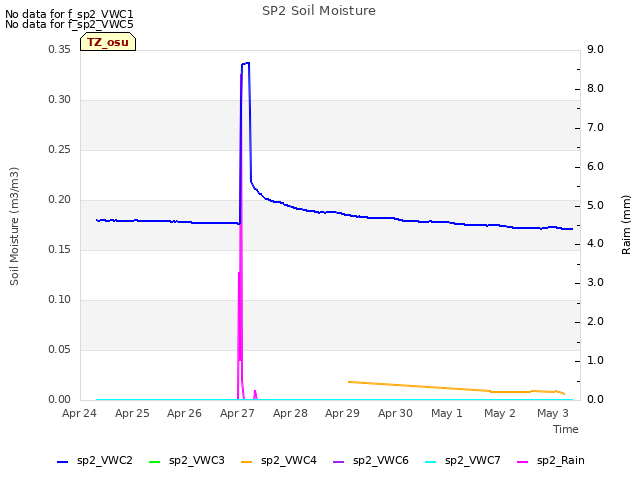Click the Apr 26 date tick label
The height and width of the screenshot is (480, 640).
(x=184, y=413)
